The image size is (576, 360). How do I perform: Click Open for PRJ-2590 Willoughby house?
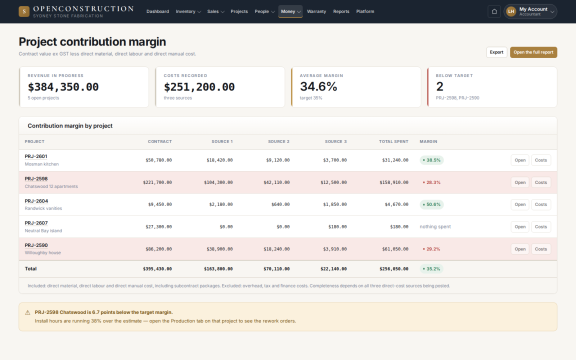pyautogui.click(x=520, y=249)
